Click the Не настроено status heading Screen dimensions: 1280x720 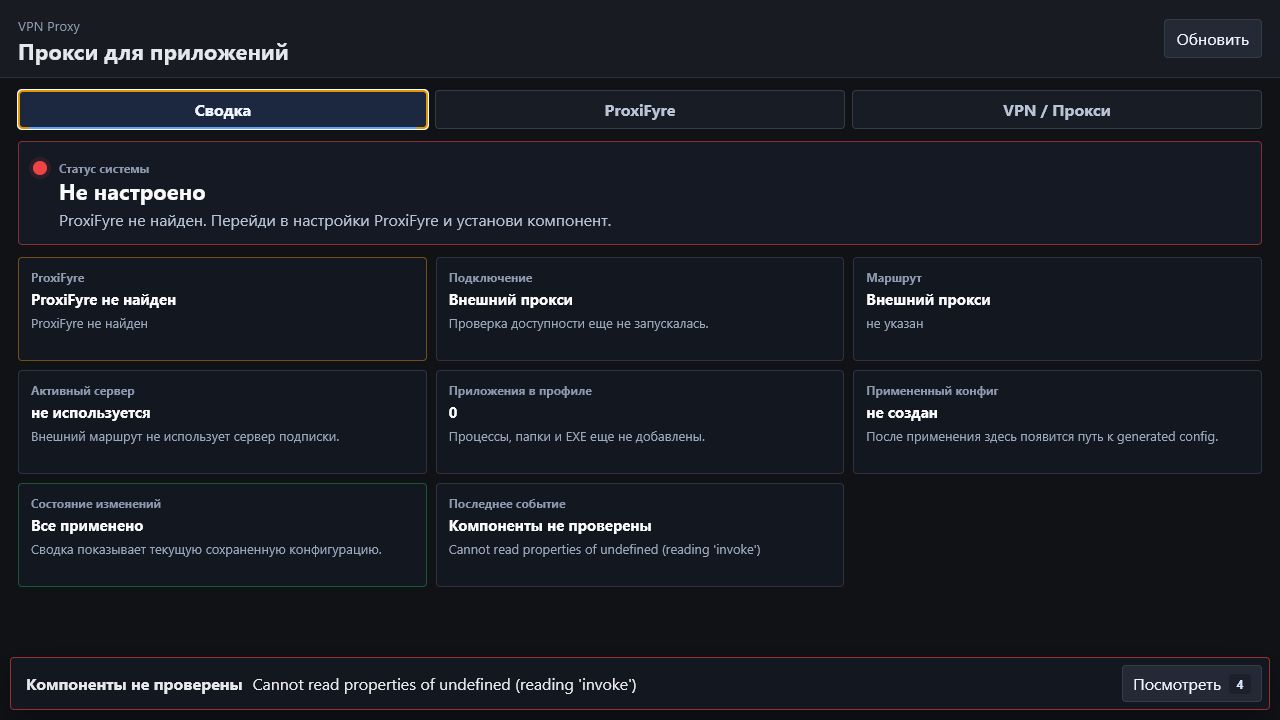point(132,192)
